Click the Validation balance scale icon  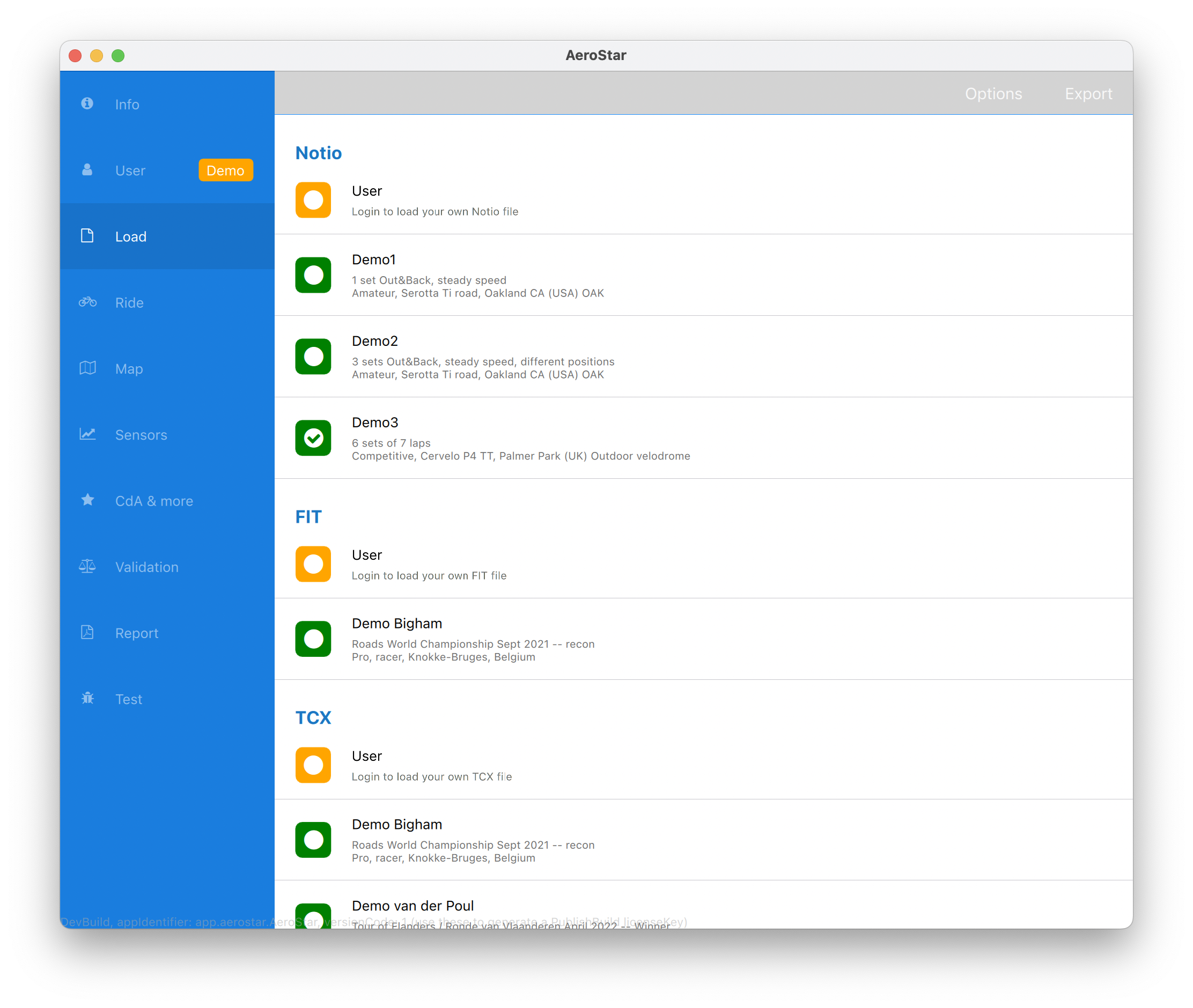87,566
